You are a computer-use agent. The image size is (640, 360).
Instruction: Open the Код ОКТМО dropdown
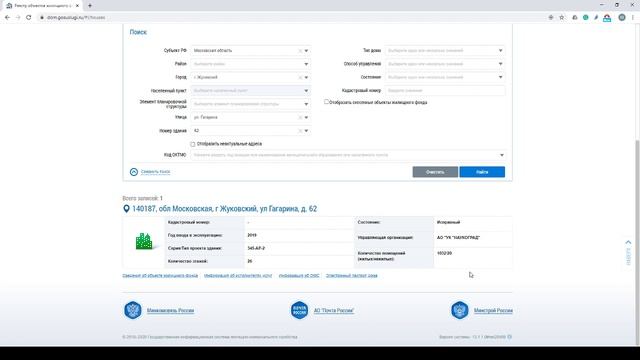tap(502, 155)
